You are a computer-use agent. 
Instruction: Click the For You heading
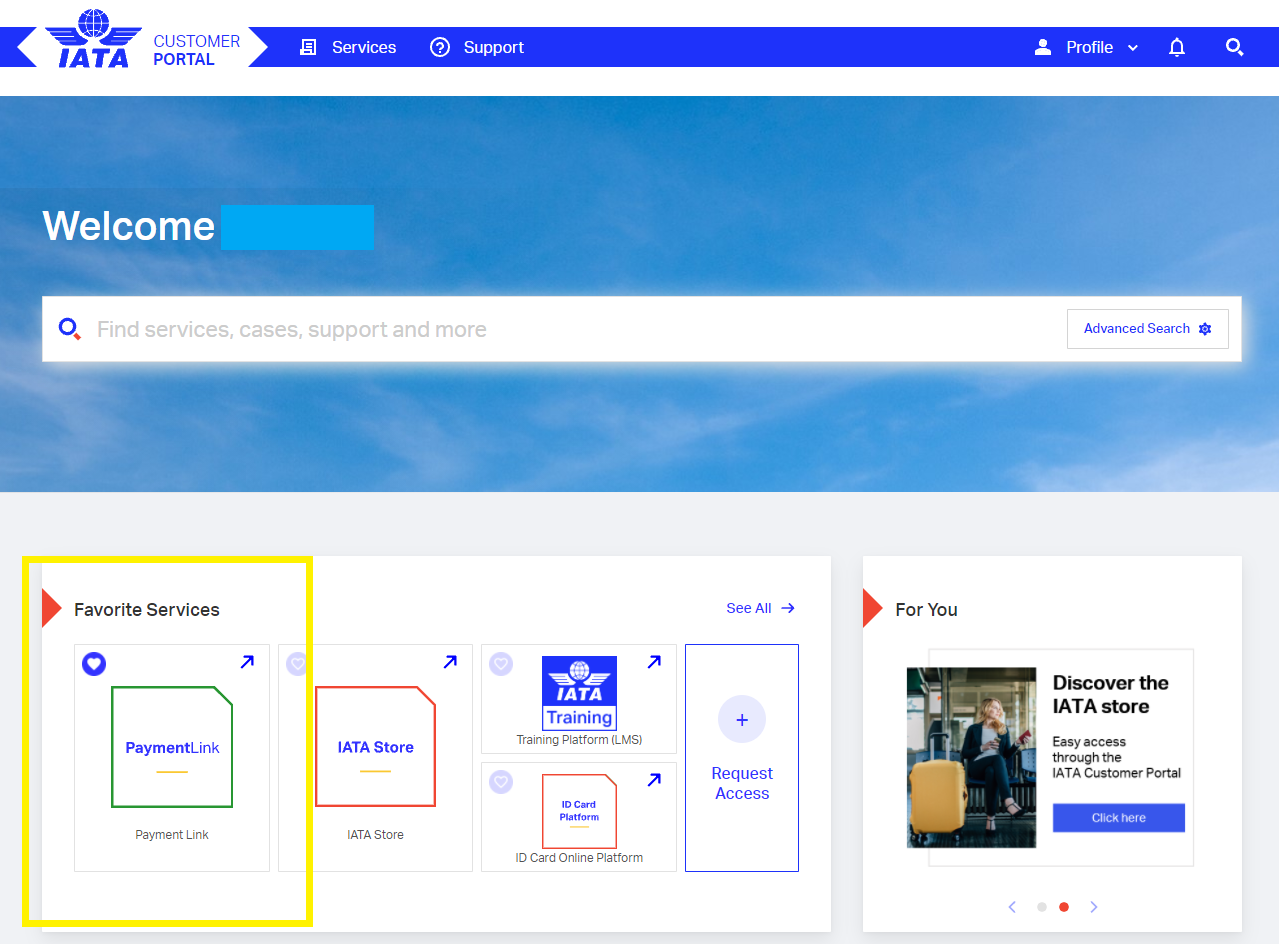pos(926,609)
